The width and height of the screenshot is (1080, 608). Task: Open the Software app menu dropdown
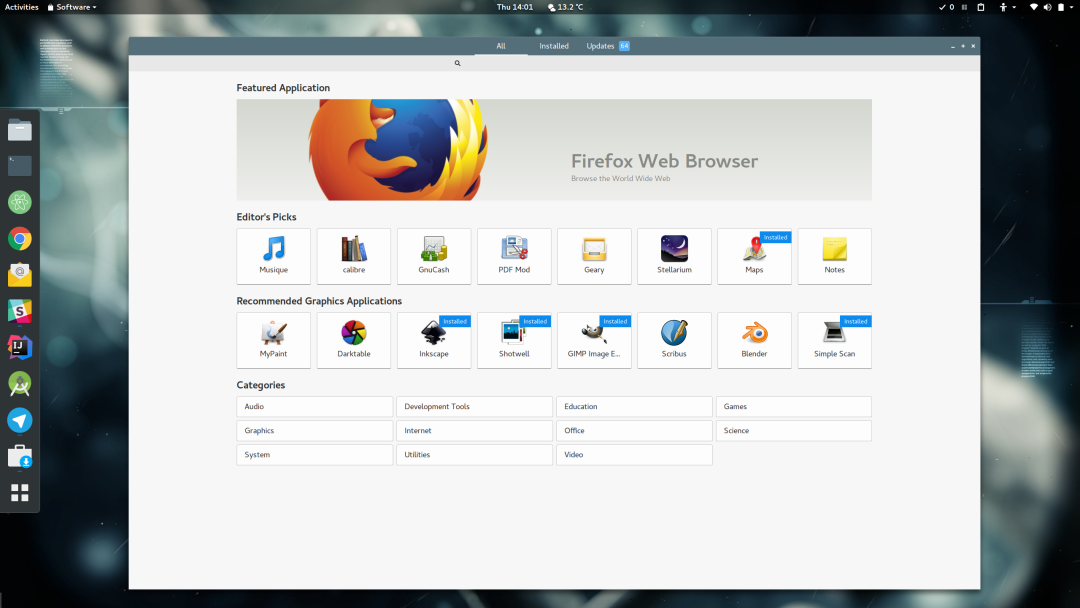pyautogui.click(x=72, y=7)
